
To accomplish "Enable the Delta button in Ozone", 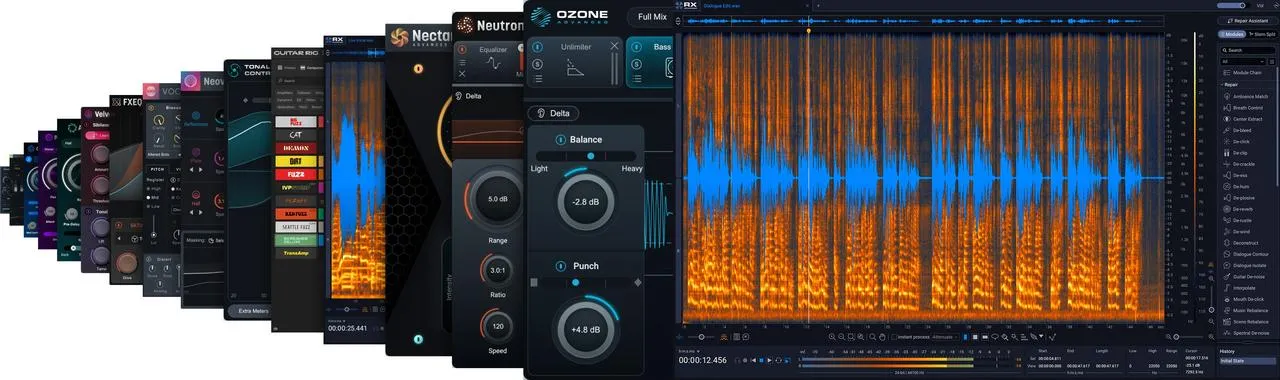I will click(553, 113).
